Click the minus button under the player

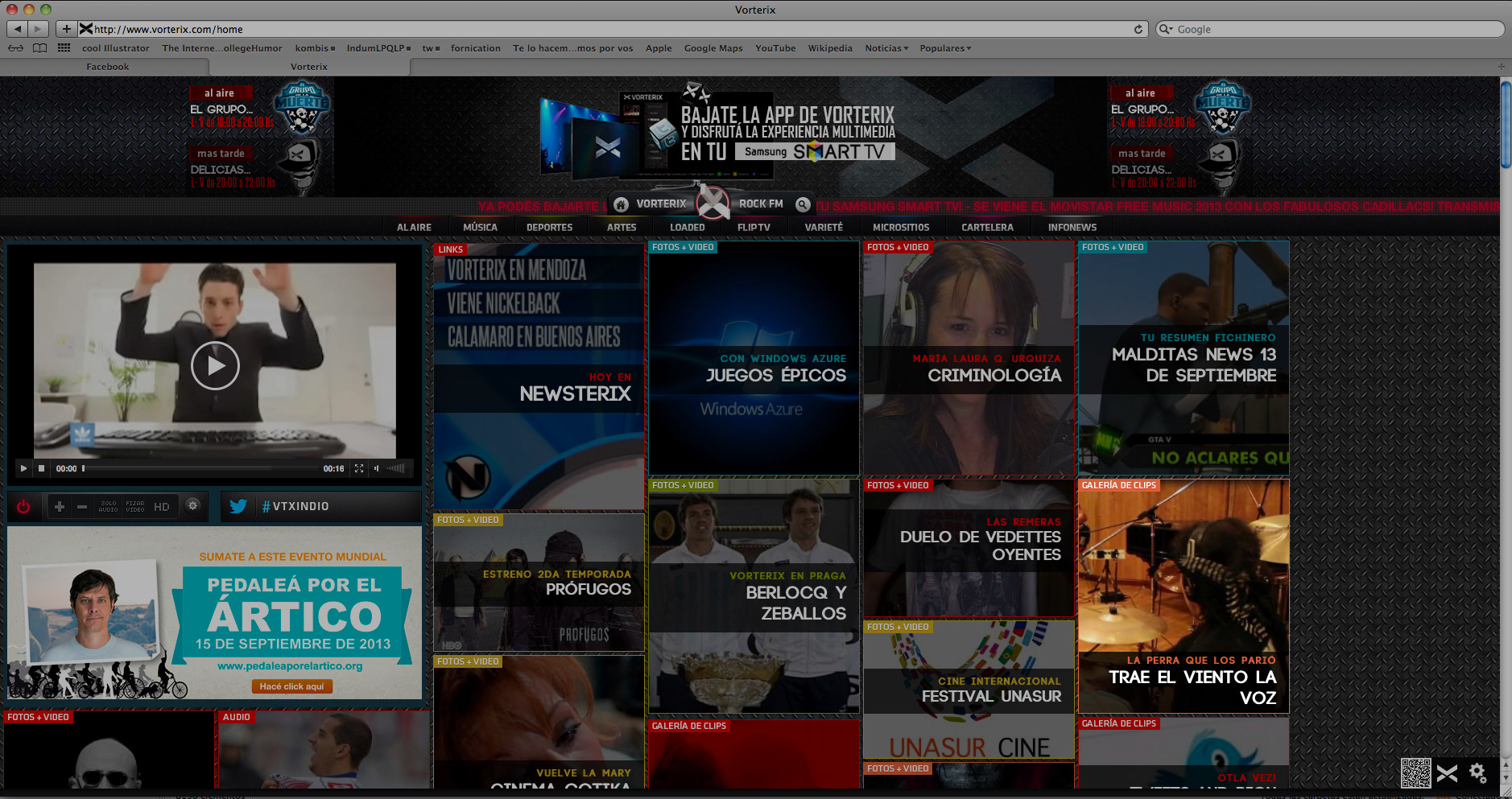82,506
